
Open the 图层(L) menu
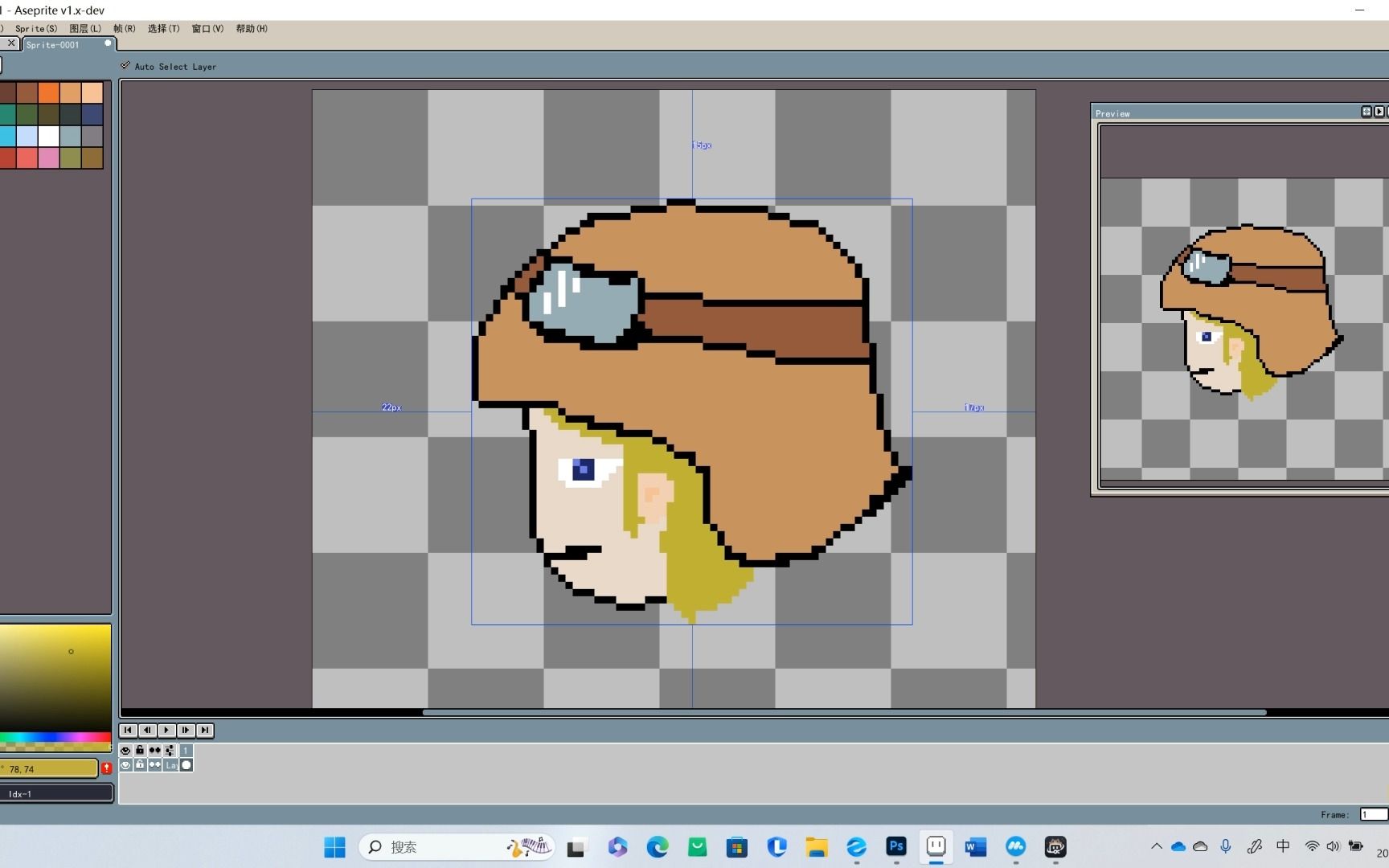[85, 28]
